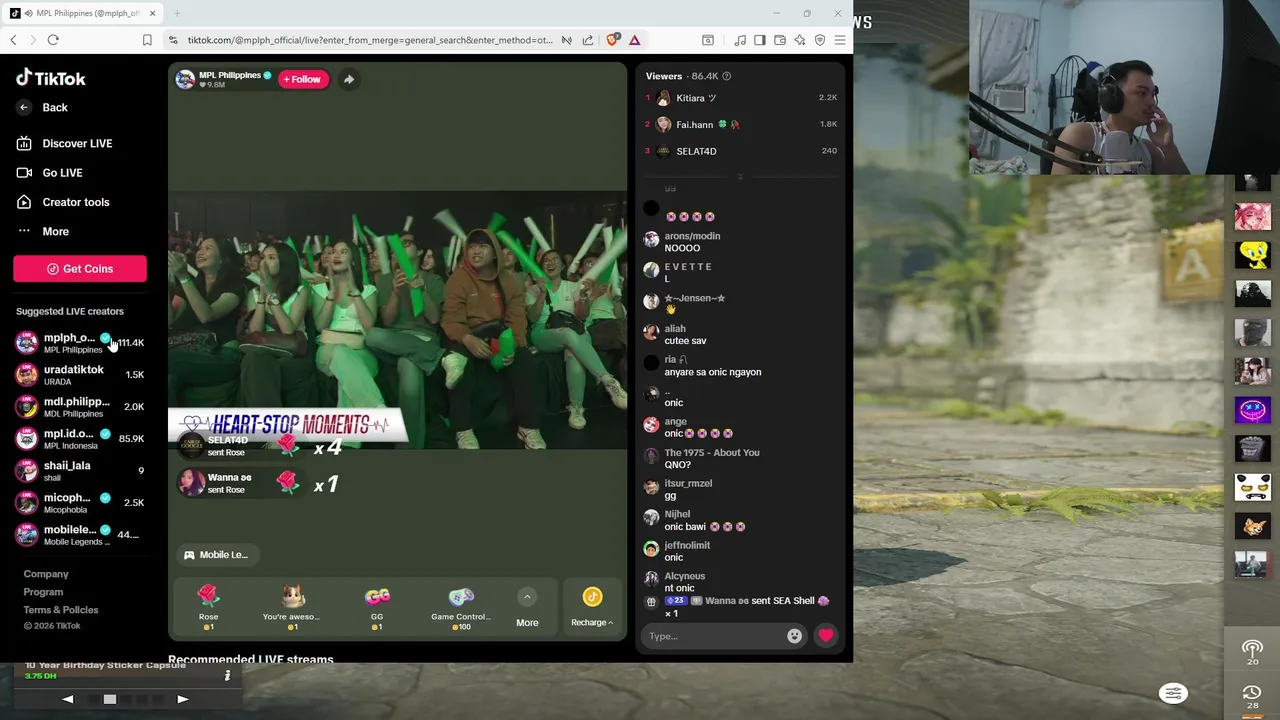Open the TikTok logo home link
The image size is (1280, 720).
click(x=51, y=78)
